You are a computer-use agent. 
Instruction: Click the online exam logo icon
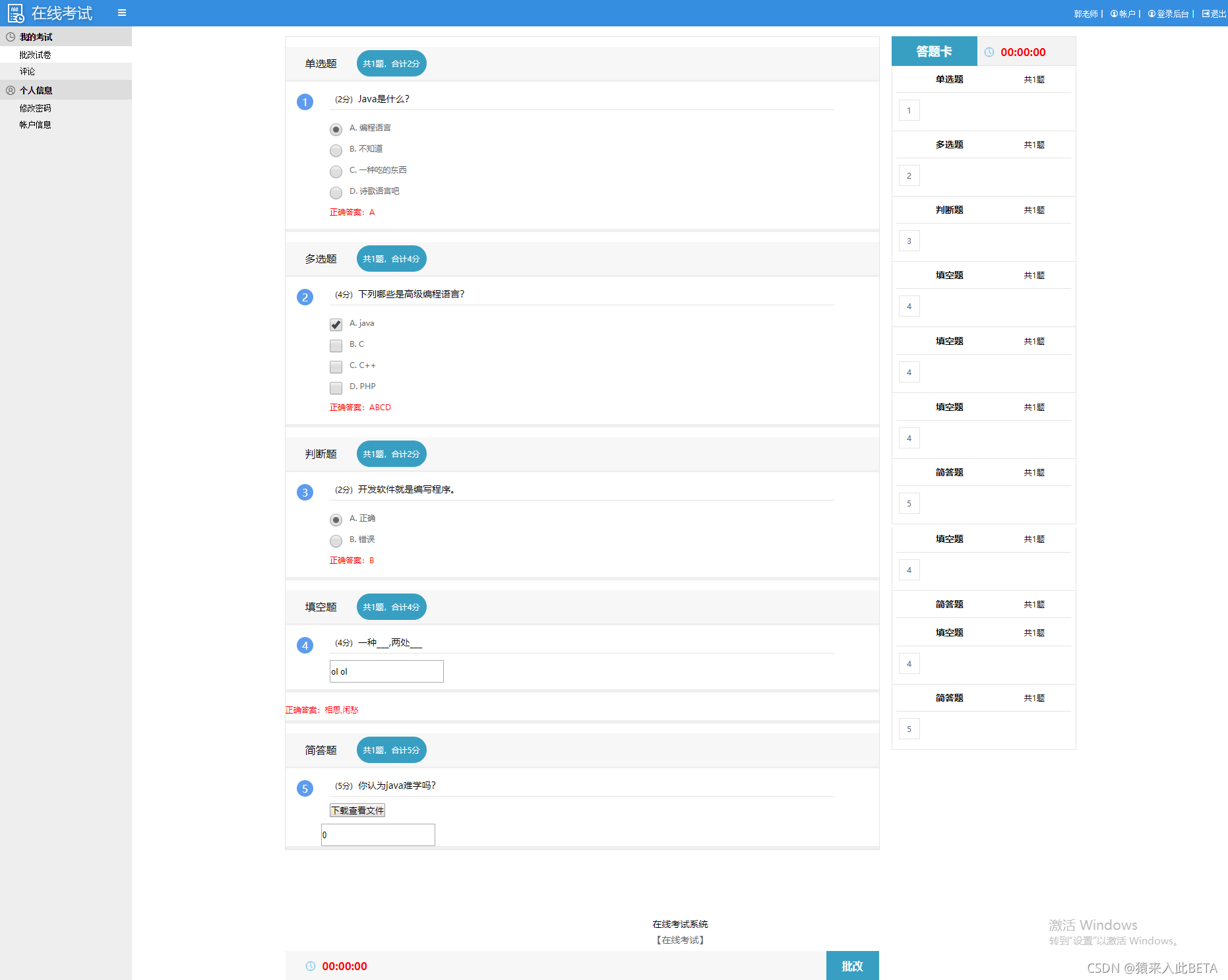[16, 13]
